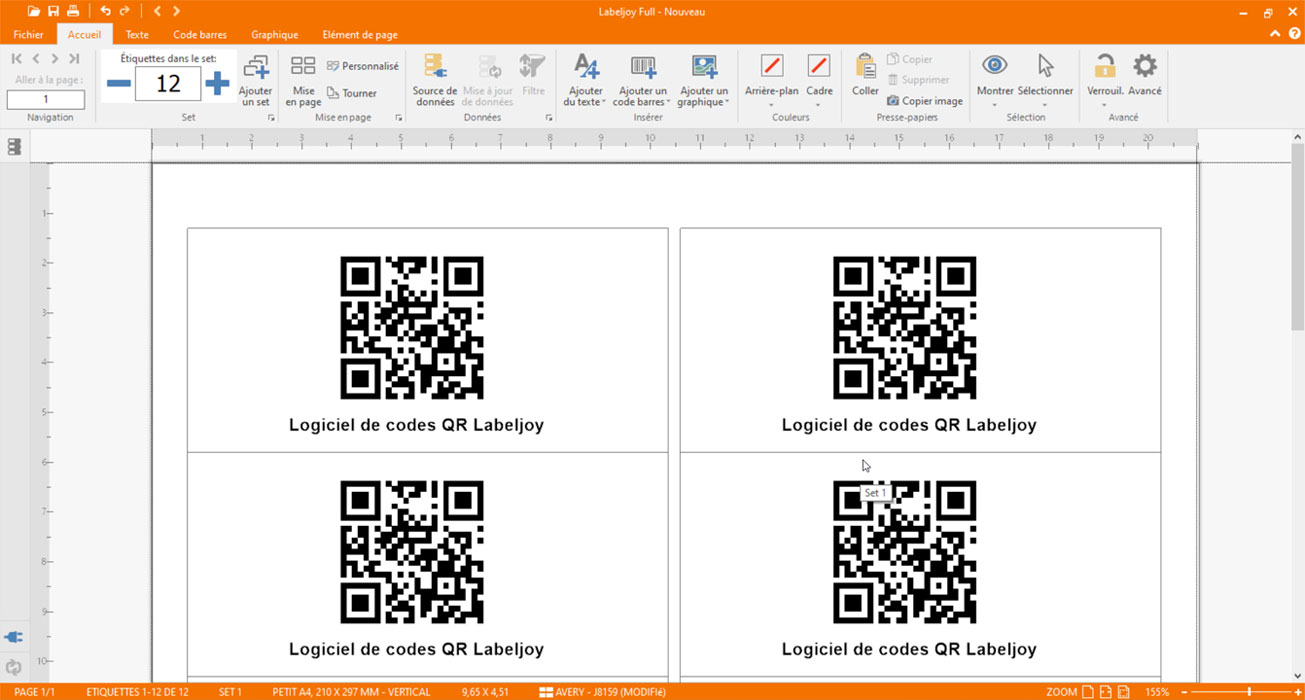Screen dimensions: 1305x700
Task: Open the 'Fichier' menu tab
Action: (x=28, y=34)
